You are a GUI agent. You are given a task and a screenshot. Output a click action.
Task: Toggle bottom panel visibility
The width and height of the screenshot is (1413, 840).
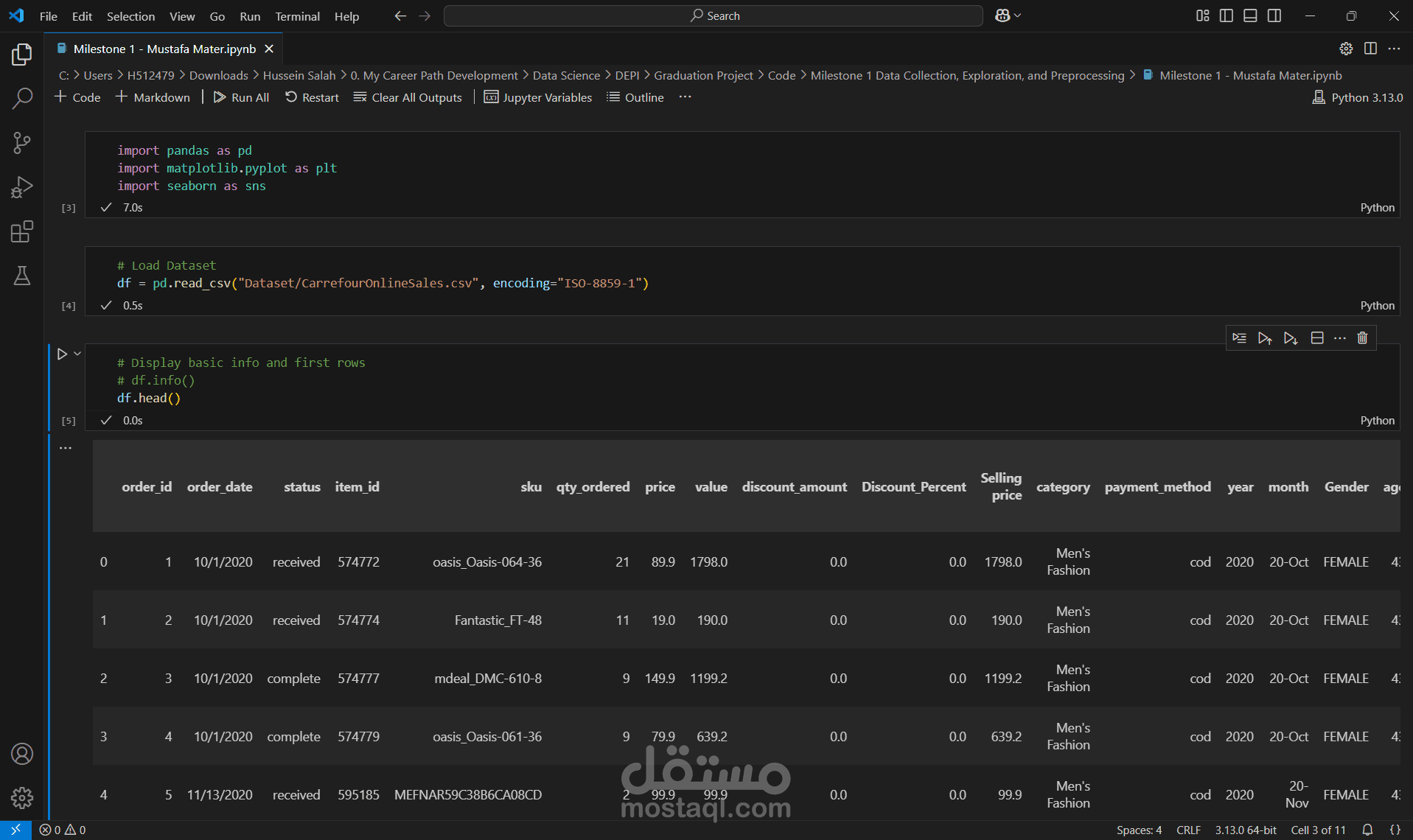click(1250, 15)
